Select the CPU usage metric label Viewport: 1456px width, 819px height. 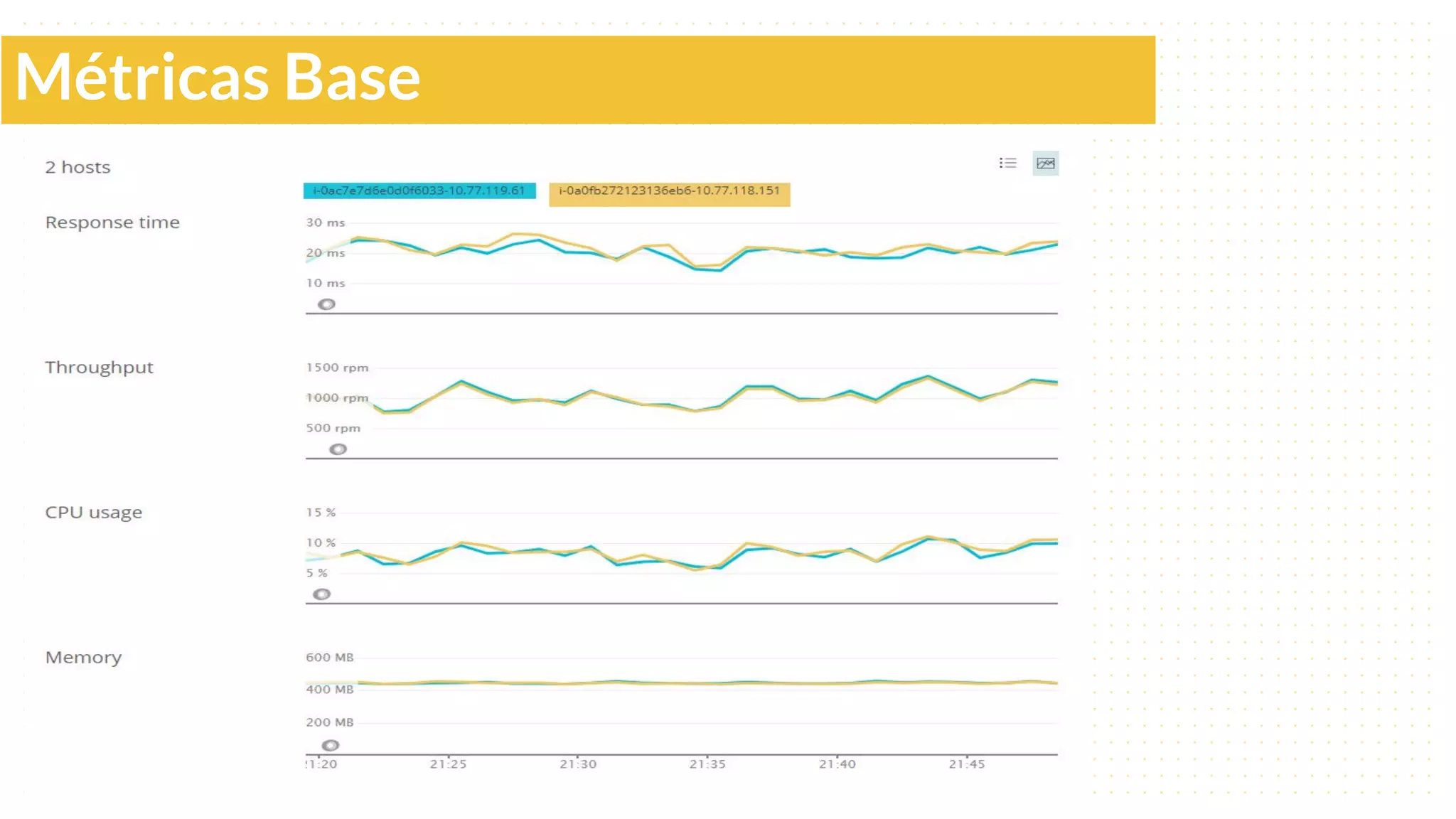93,513
